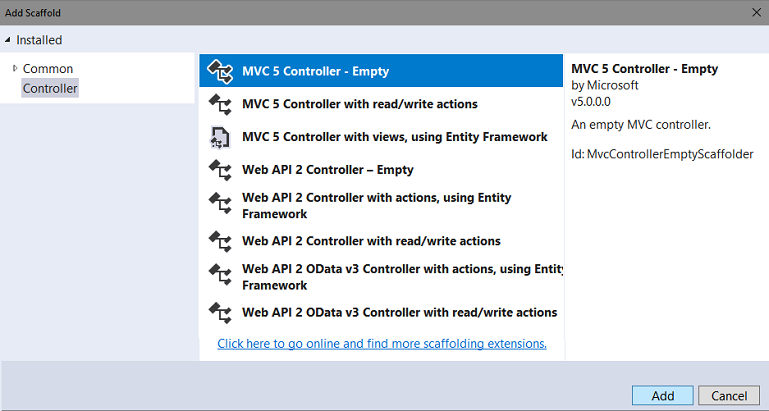Click the icon of Web API 2 Controller with actions, using Entity Framework
769x411 pixels.
(x=220, y=203)
